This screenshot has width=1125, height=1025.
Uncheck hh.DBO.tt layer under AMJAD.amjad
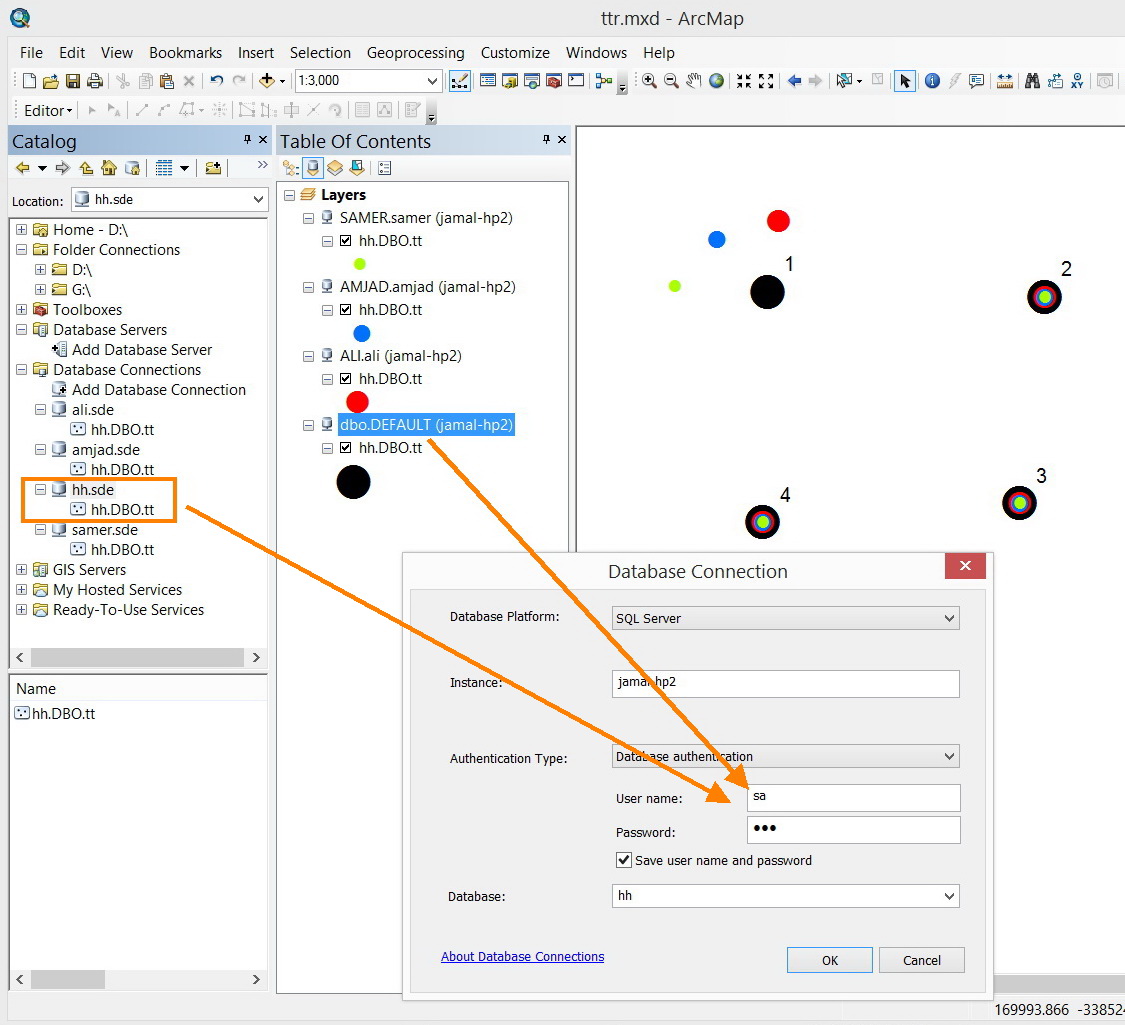click(346, 310)
